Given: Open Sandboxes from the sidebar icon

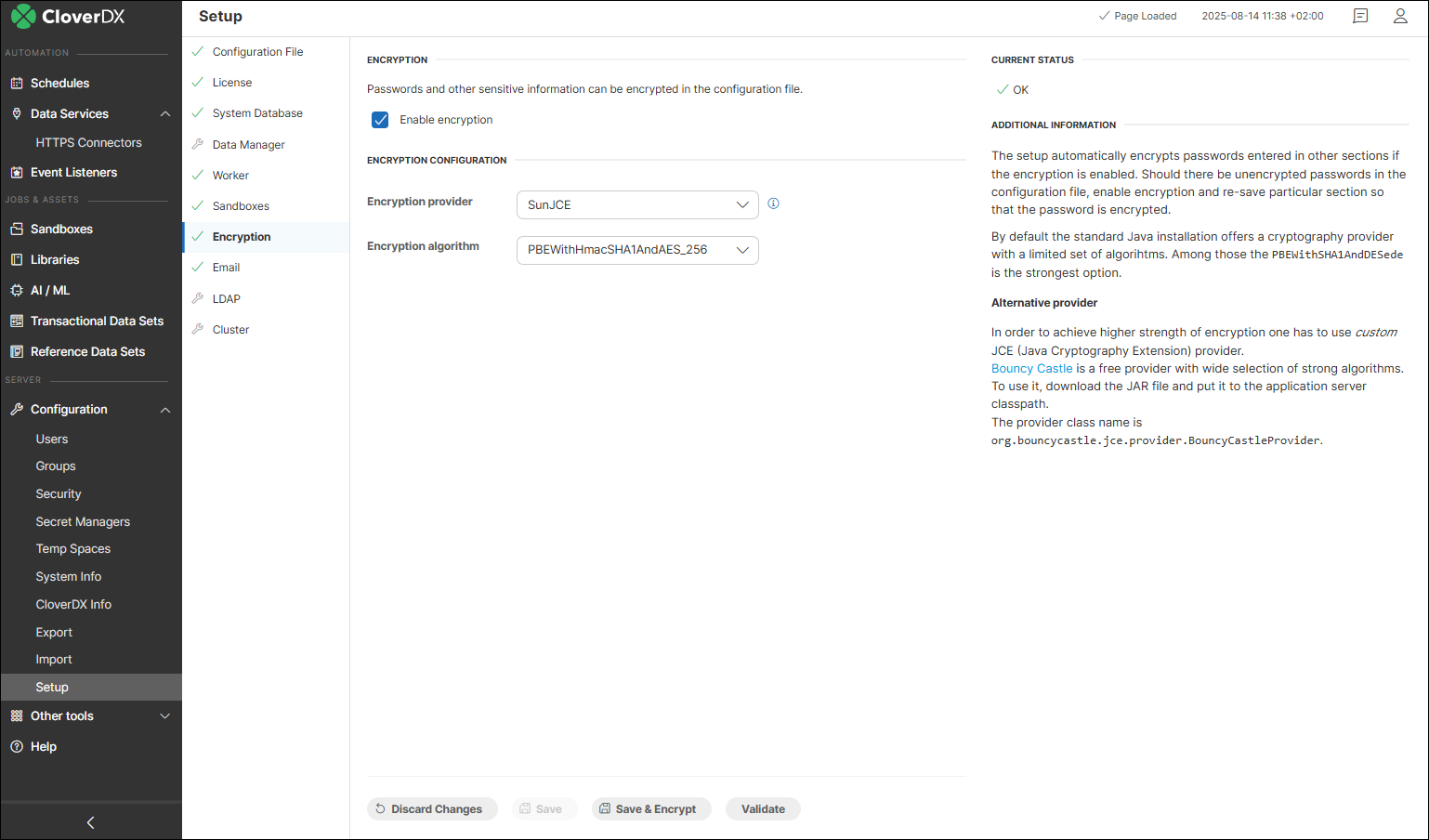Looking at the screenshot, I should click(19, 229).
